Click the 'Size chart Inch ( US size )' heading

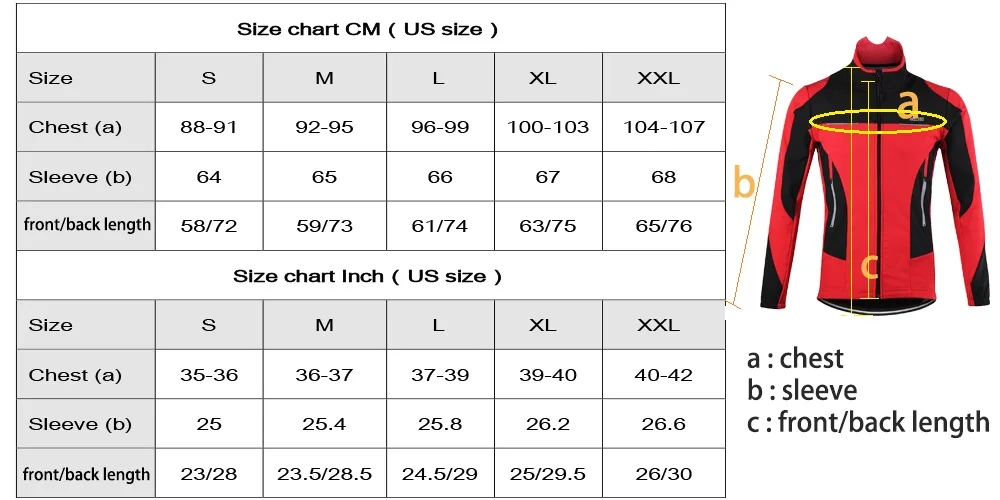[x=367, y=276]
